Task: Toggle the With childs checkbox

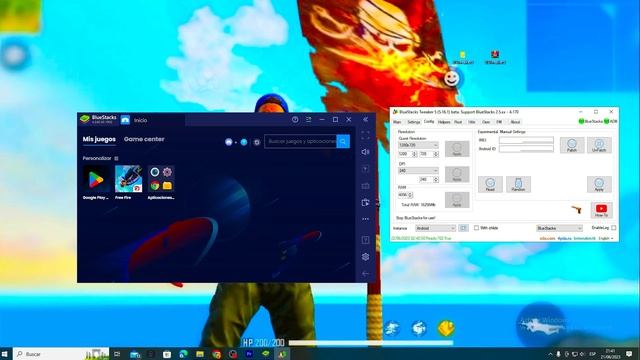Action: [476, 228]
